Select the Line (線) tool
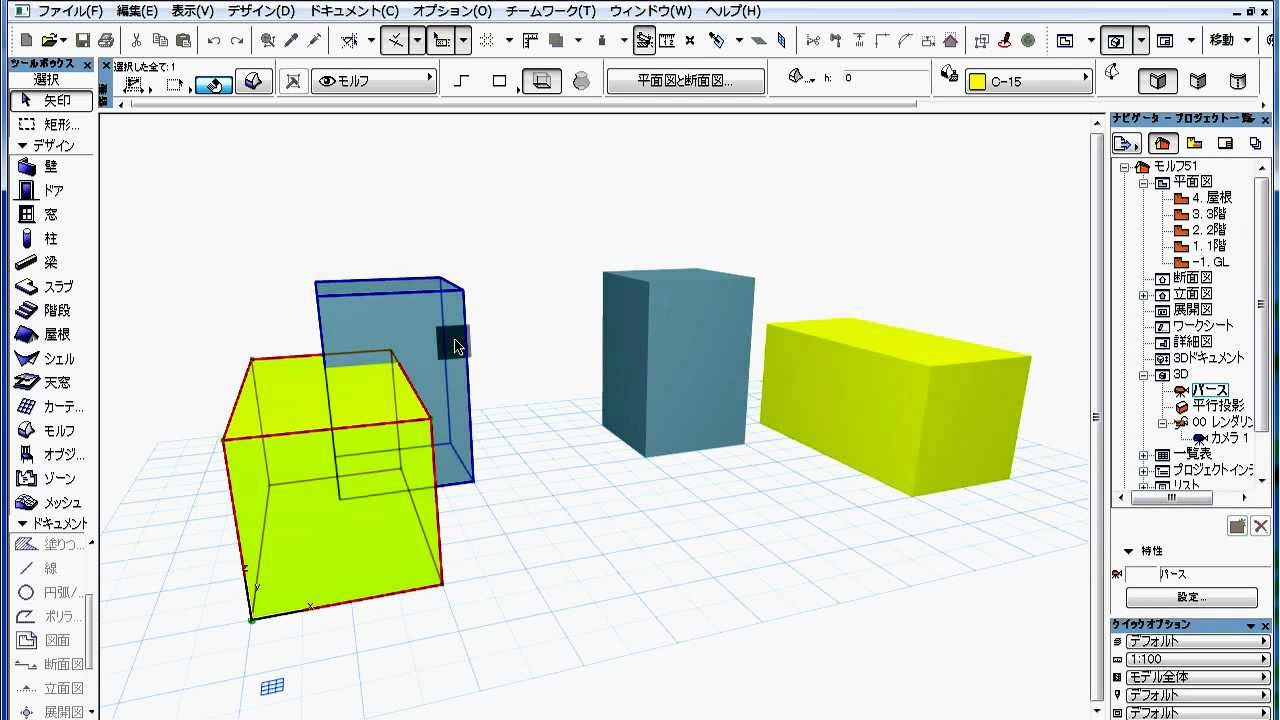1280x720 pixels. point(51,568)
